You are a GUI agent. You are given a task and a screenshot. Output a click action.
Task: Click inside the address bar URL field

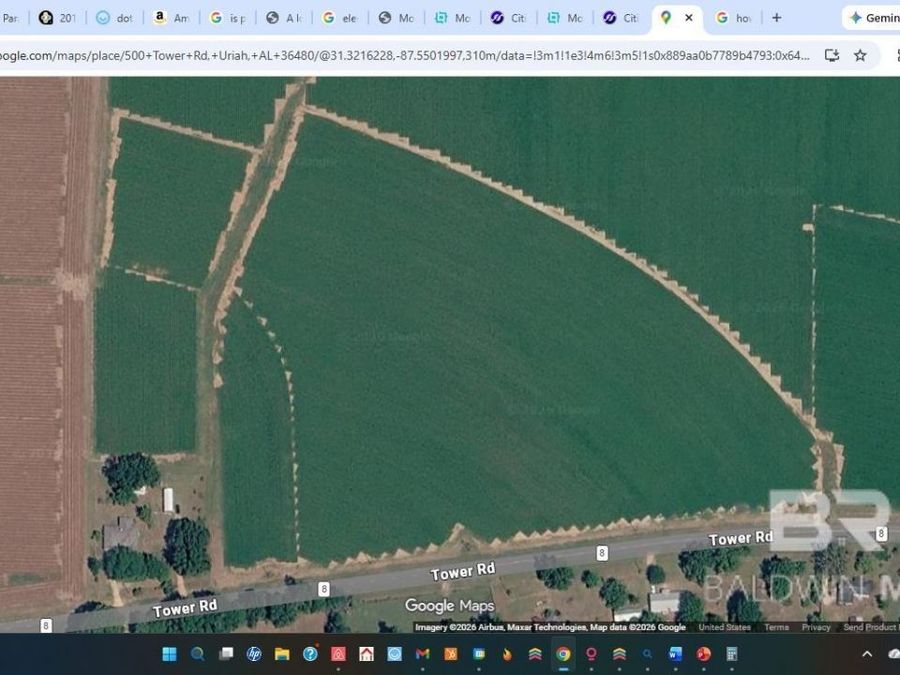coord(400,56)
